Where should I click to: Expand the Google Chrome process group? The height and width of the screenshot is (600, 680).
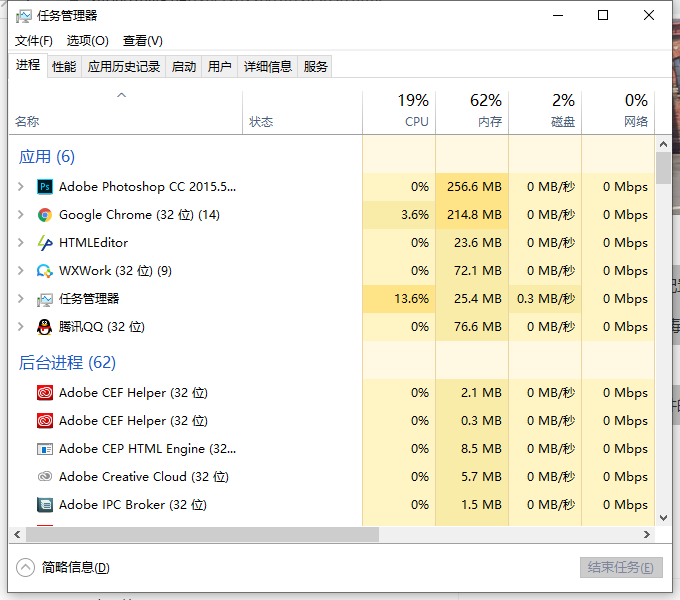(21, 215)
